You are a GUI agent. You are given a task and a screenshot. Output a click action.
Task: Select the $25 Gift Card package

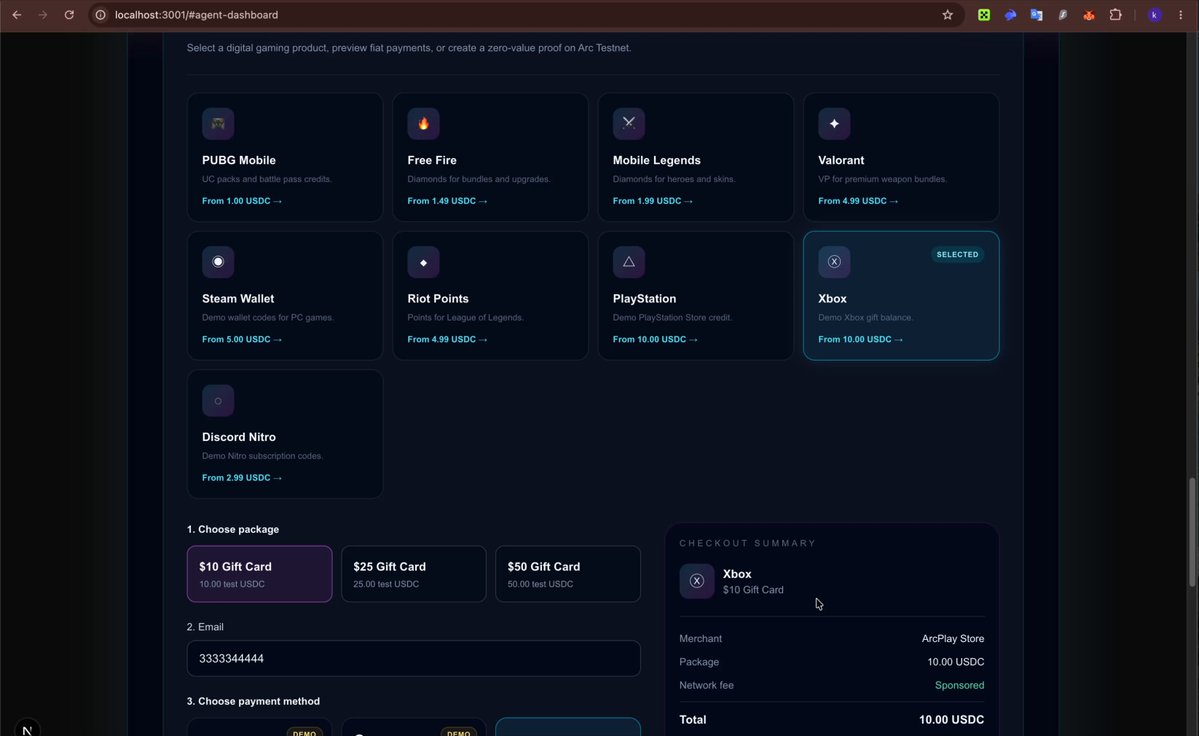(x=414, y=574)
